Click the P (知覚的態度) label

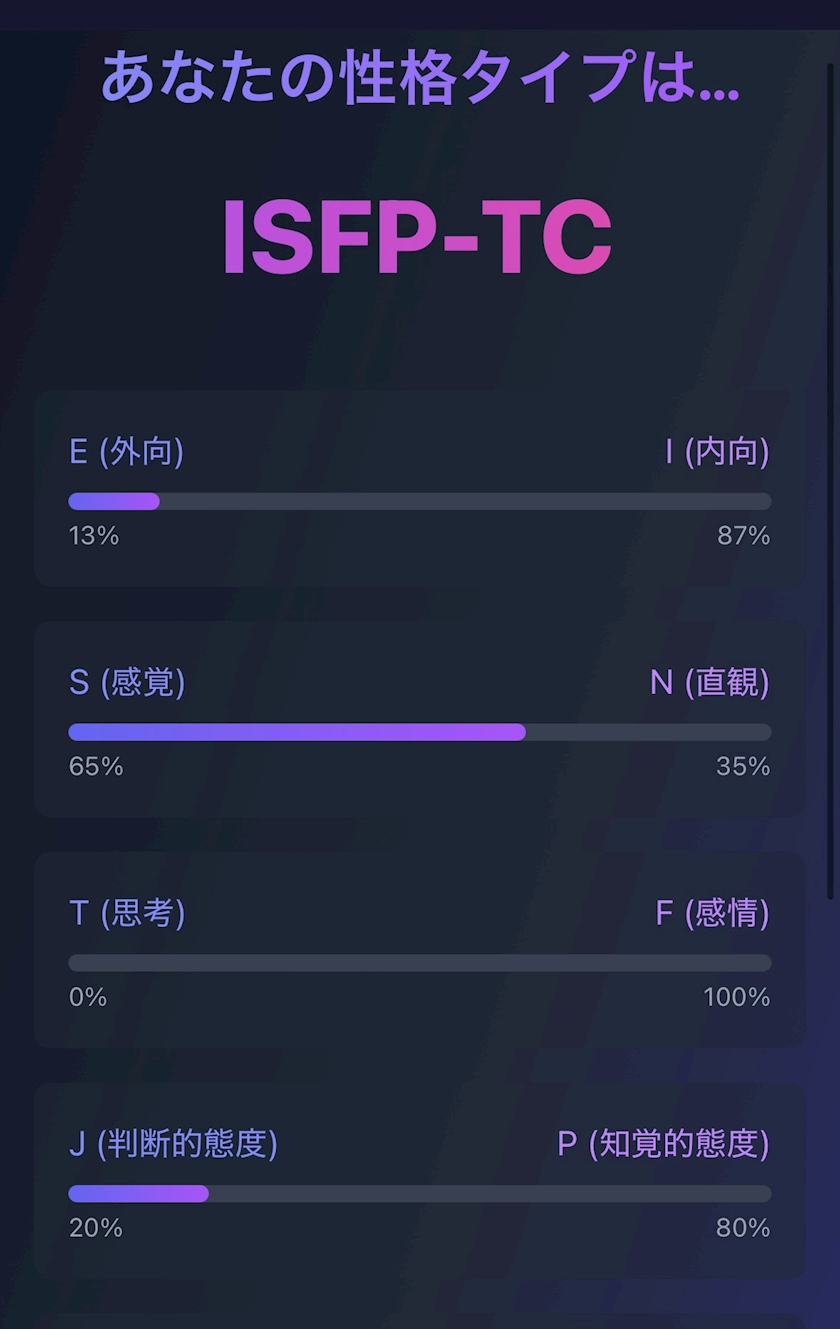click(x=663, y=1144)
